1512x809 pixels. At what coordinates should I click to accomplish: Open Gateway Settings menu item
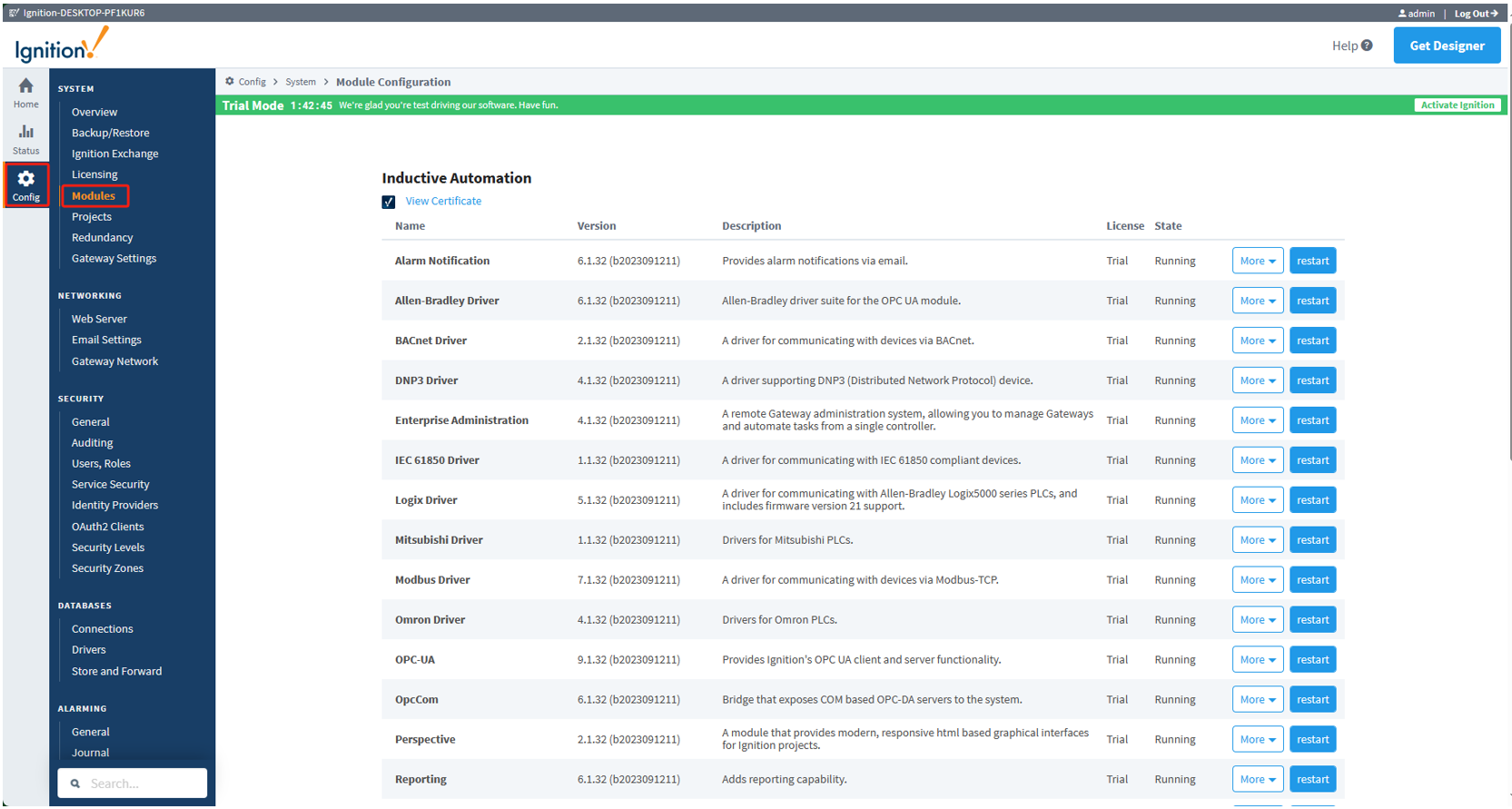click(x=114, y=259)
